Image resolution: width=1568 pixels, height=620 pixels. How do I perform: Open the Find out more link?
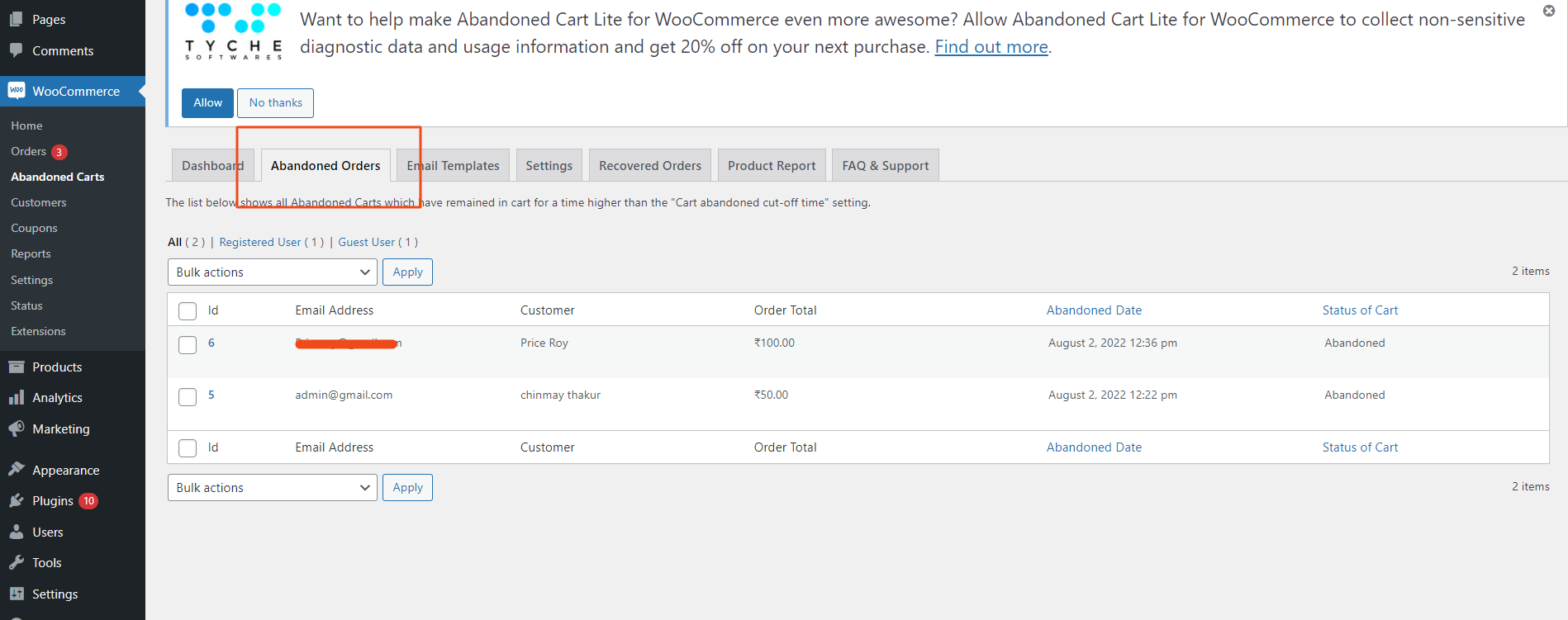[x=991, y=47]
